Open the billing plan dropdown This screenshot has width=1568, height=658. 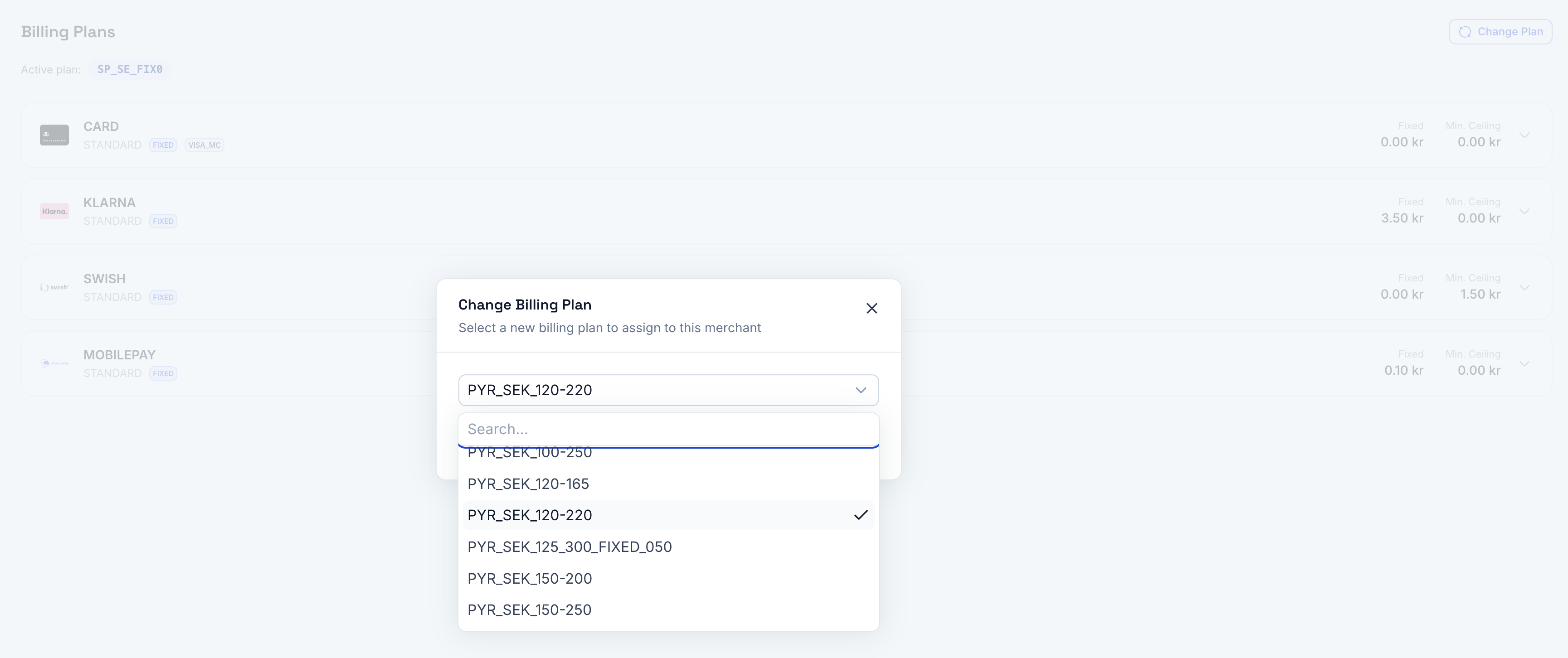coord(668,390)
